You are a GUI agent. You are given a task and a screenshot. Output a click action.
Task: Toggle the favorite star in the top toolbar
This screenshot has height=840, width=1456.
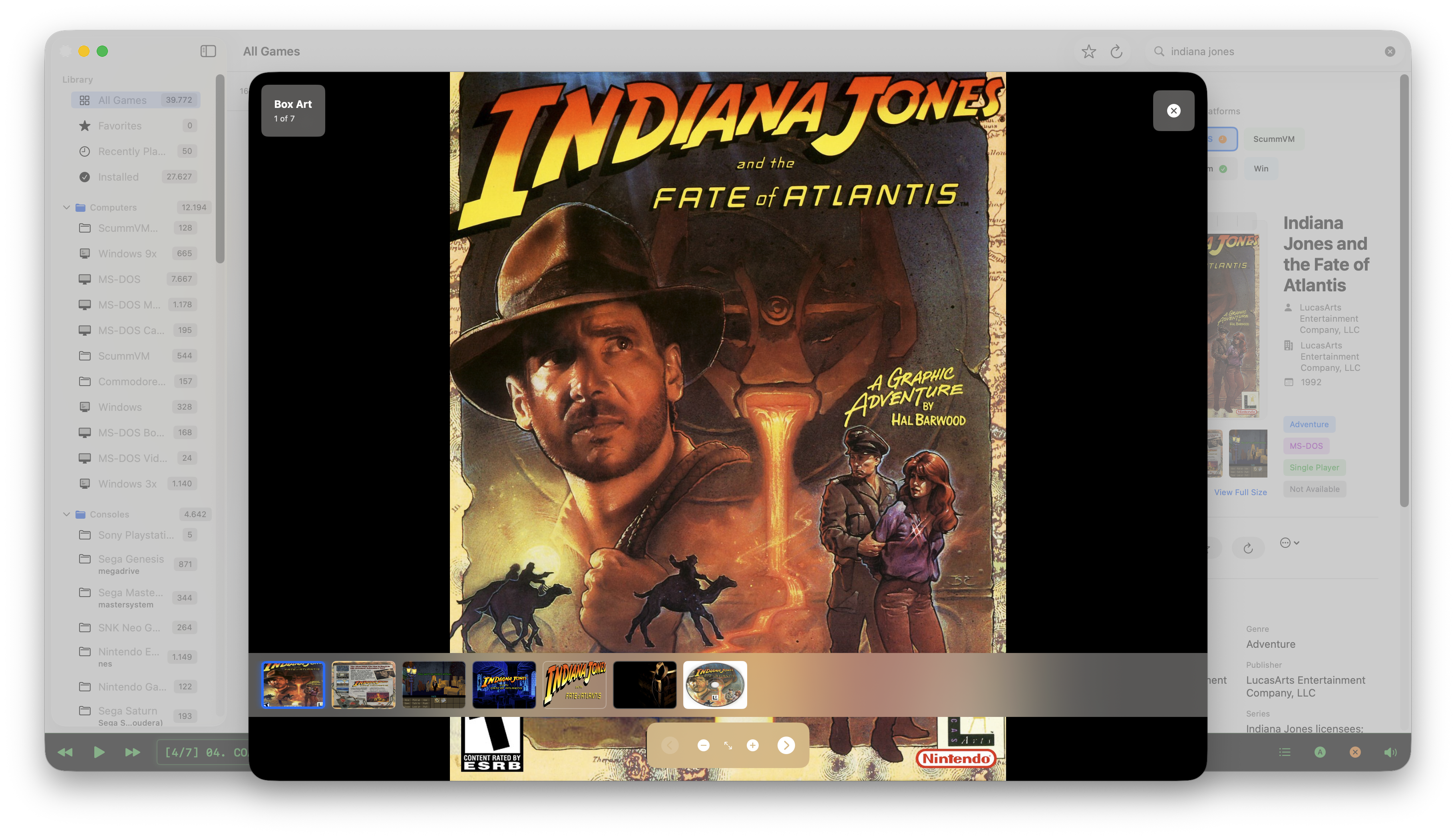tap(1089, 51)
